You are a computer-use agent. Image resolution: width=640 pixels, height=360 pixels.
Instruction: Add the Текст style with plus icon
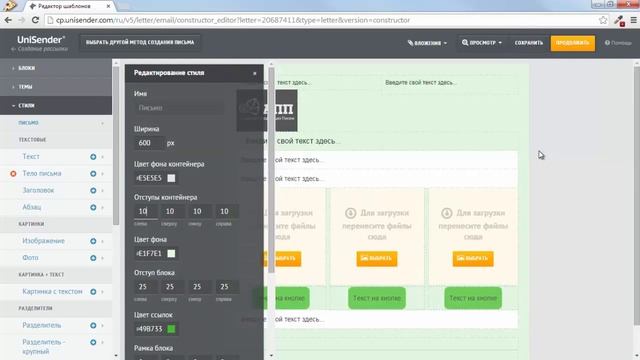(x=93, y=157)
